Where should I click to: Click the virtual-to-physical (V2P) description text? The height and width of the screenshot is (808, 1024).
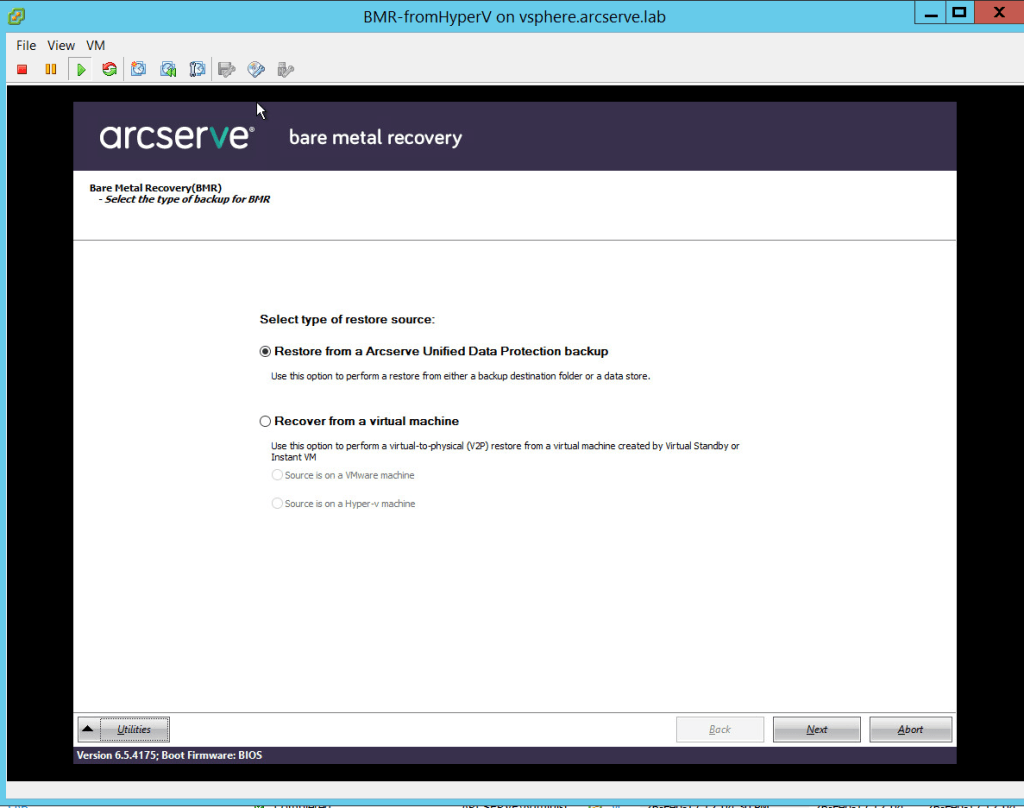click(x=505, y=451)
